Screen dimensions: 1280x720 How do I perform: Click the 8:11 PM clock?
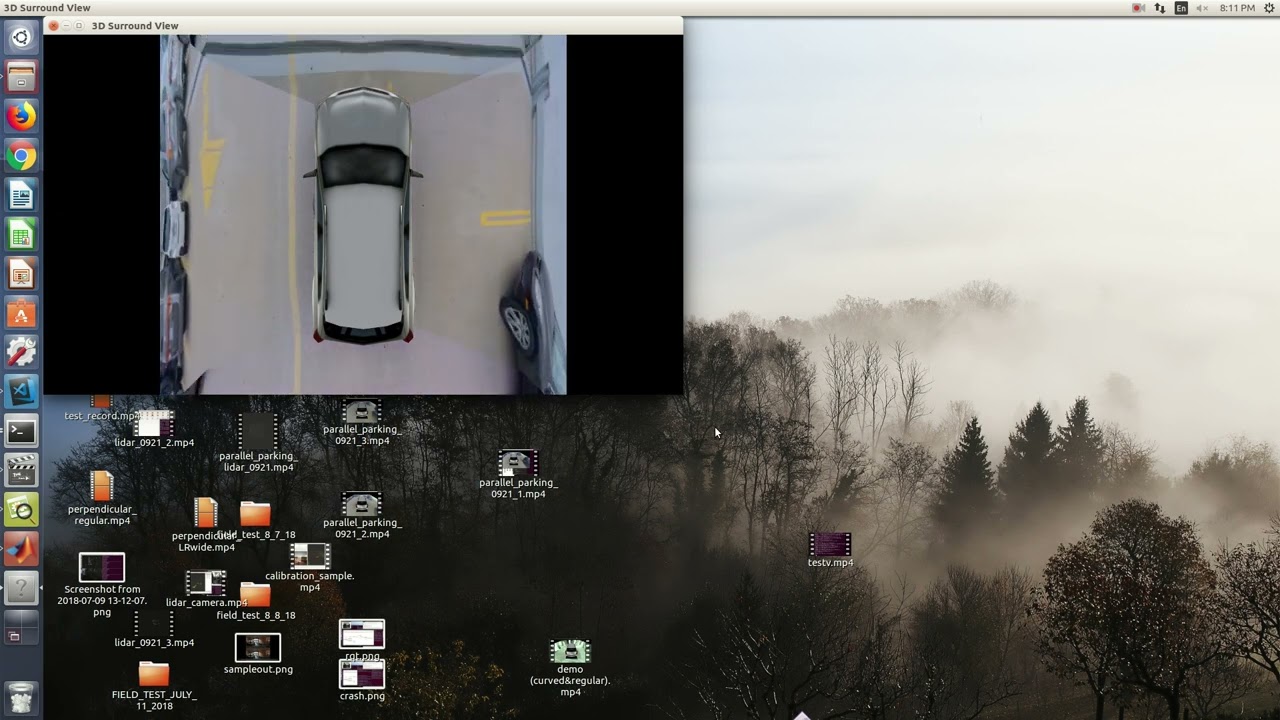pyautogui.click(x=1237, y=8)
